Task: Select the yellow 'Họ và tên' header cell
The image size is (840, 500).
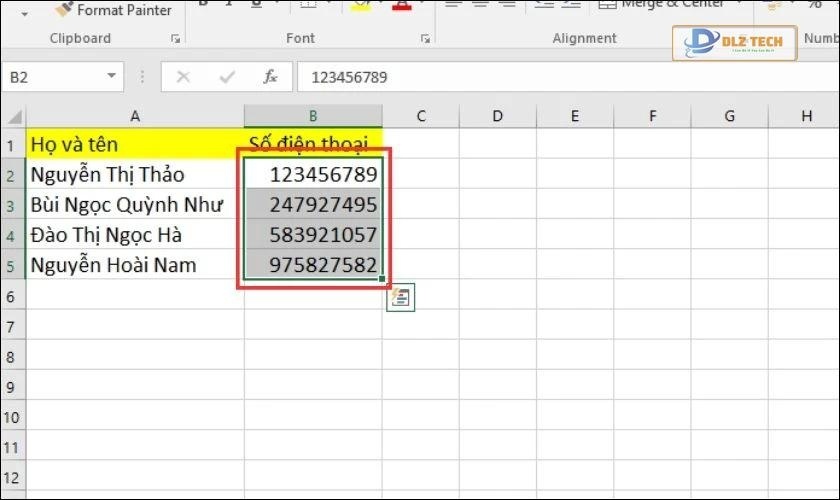Action: tap(135, 145)
